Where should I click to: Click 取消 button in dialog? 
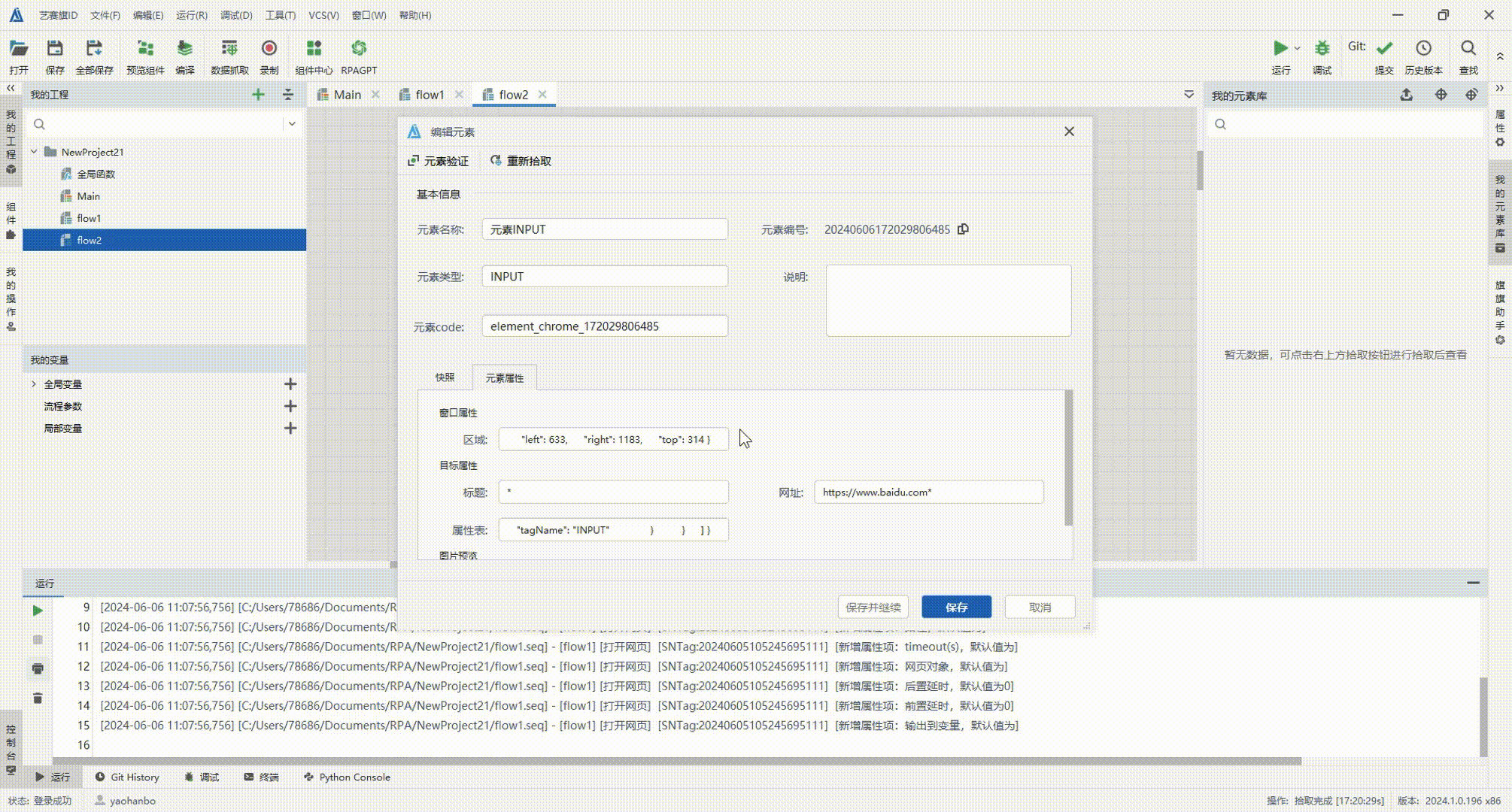(x=1040, y=607)
